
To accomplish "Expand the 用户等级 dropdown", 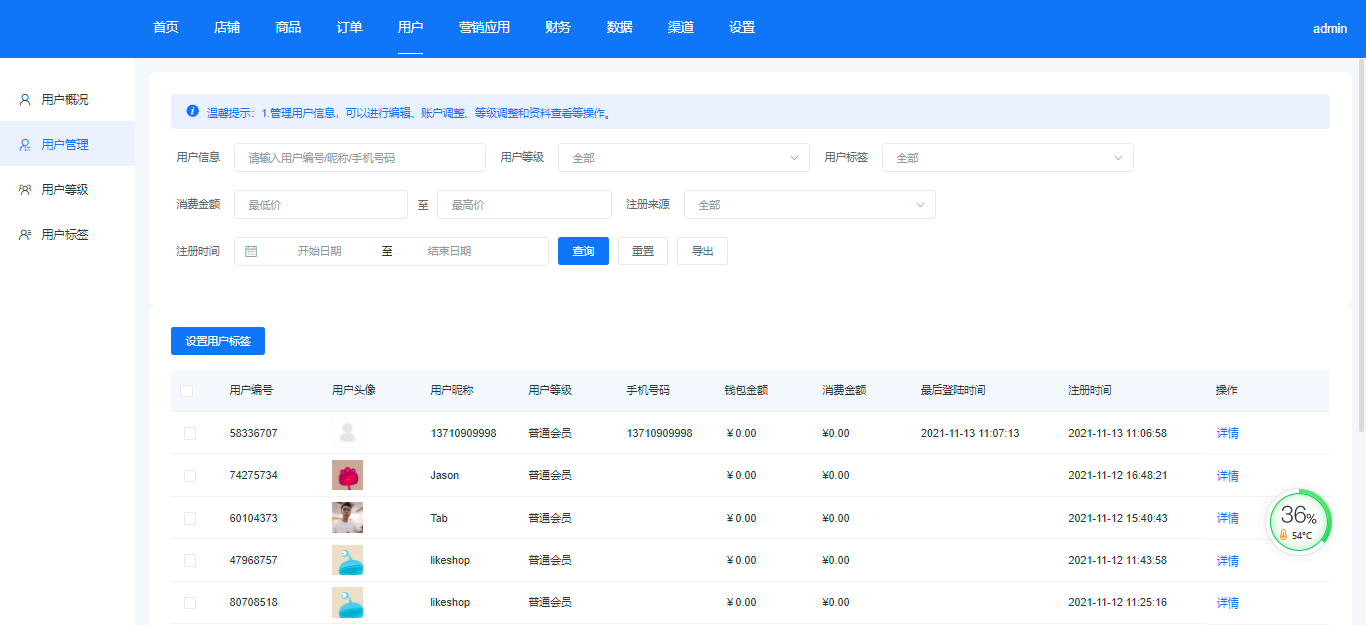I will click(683, 158).
